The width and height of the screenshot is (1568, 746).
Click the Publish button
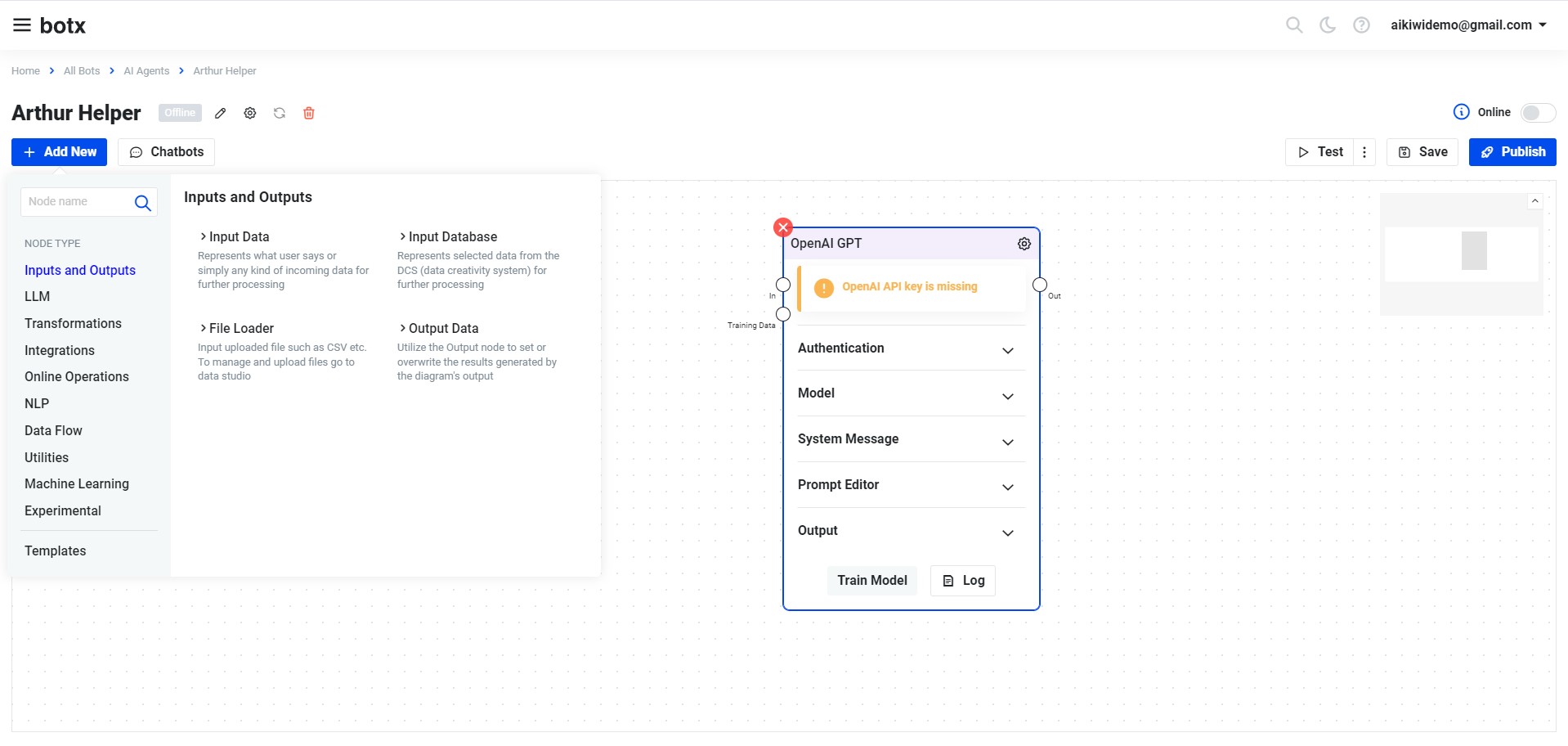1512,152
